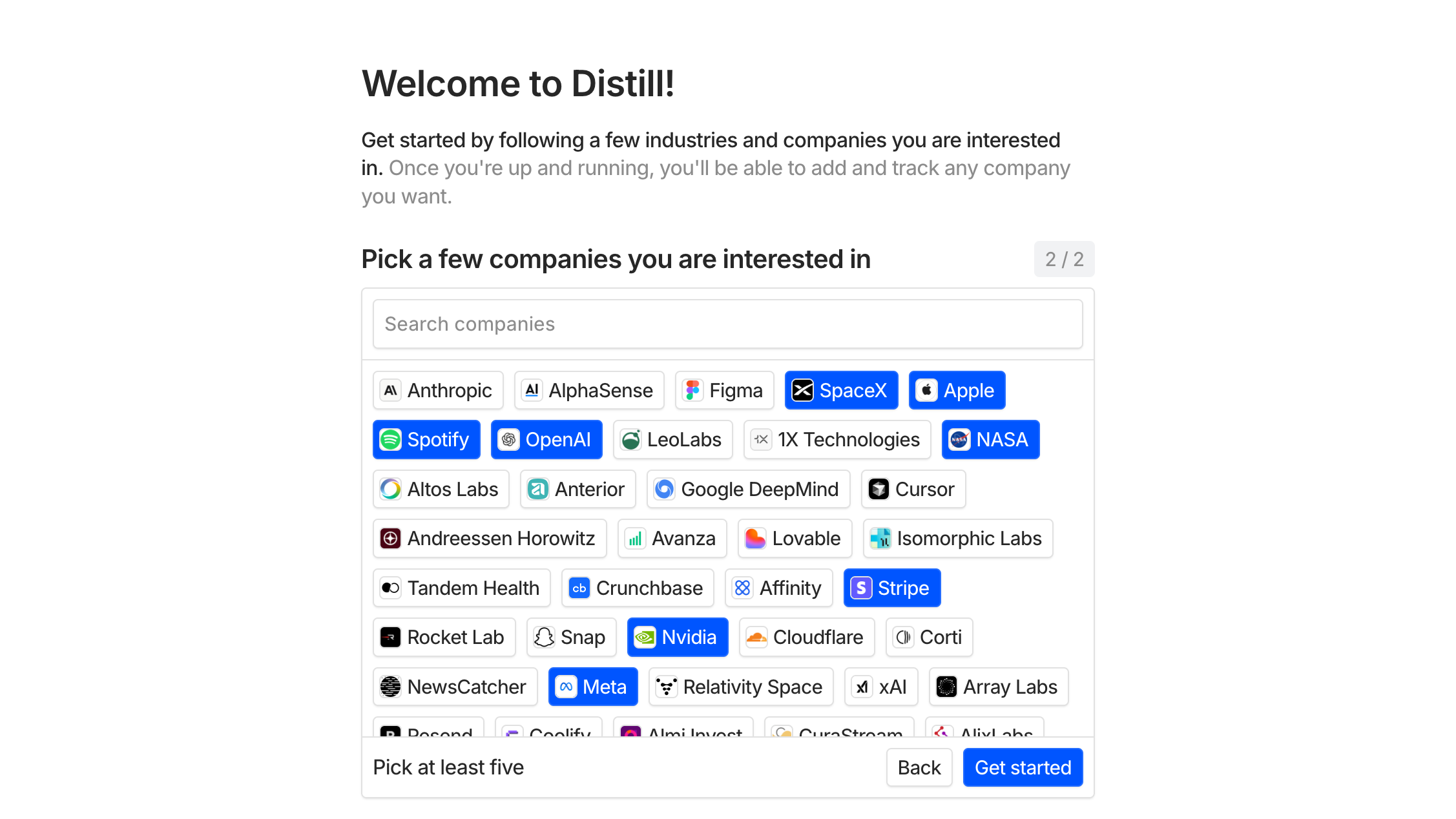
Task: Click the Get started button
Action: pos(1022,767)
